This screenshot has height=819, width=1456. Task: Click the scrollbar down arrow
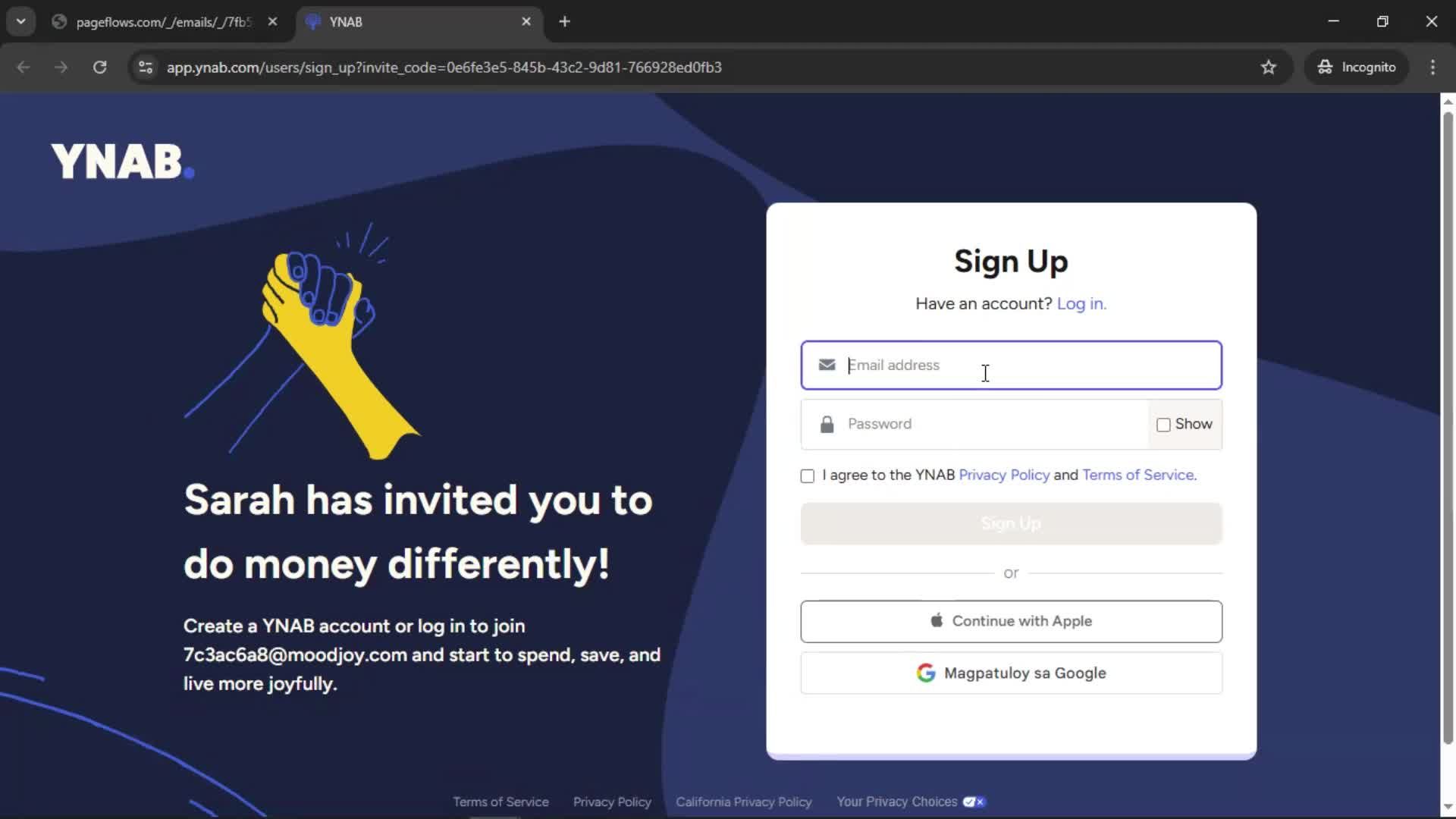tap(1448, 807)
